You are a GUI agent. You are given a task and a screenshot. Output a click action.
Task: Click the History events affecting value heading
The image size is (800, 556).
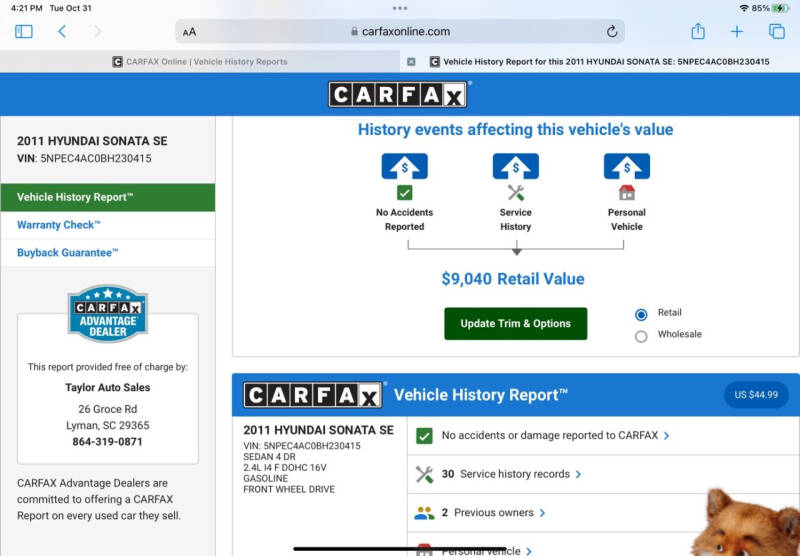coord(515,130)
